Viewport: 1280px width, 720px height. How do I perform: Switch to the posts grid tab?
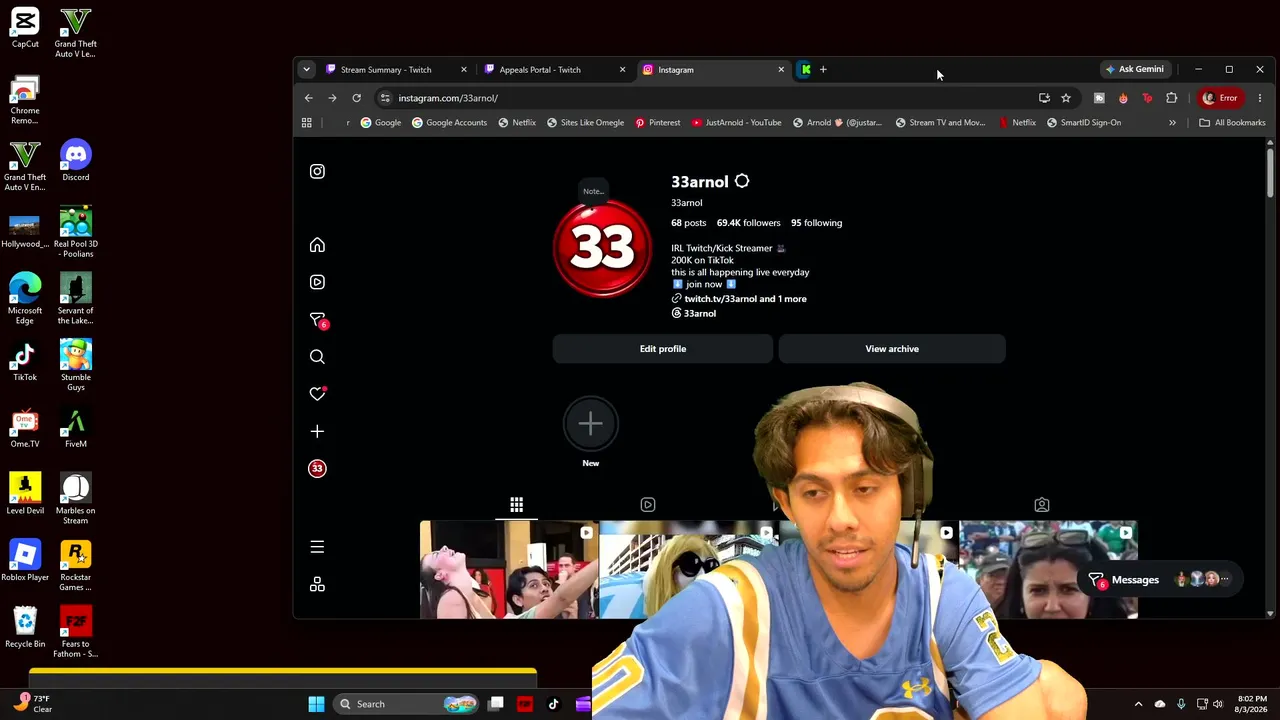coord(516,505)
